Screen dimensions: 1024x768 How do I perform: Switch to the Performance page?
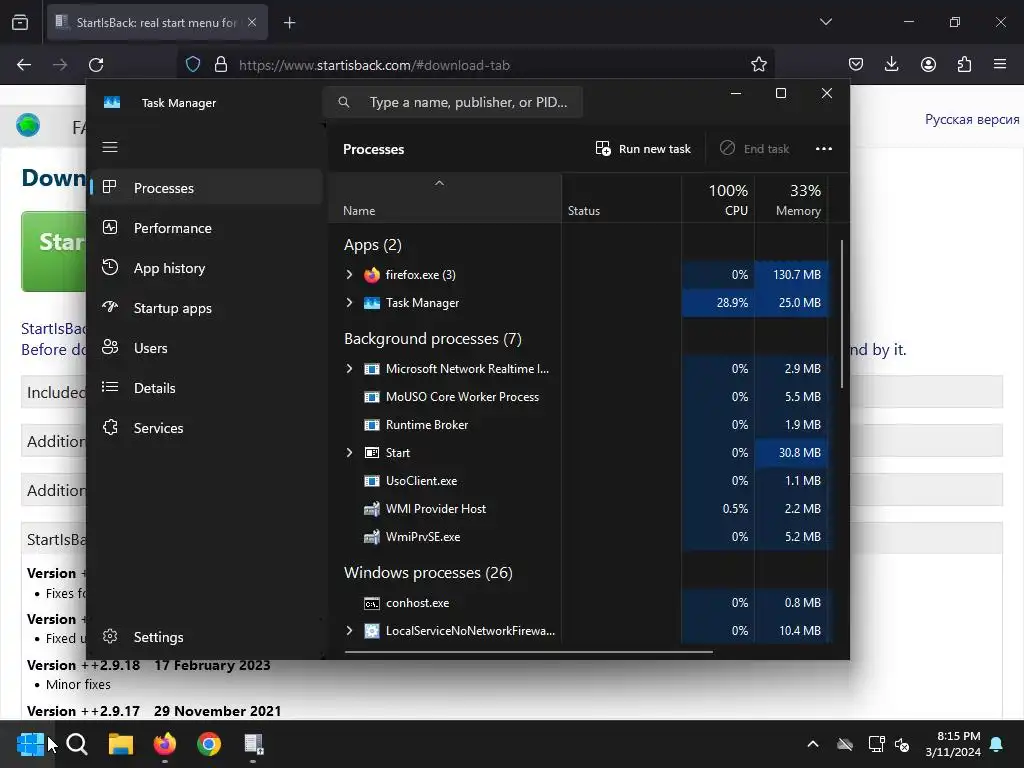click(x=206, y=228)
